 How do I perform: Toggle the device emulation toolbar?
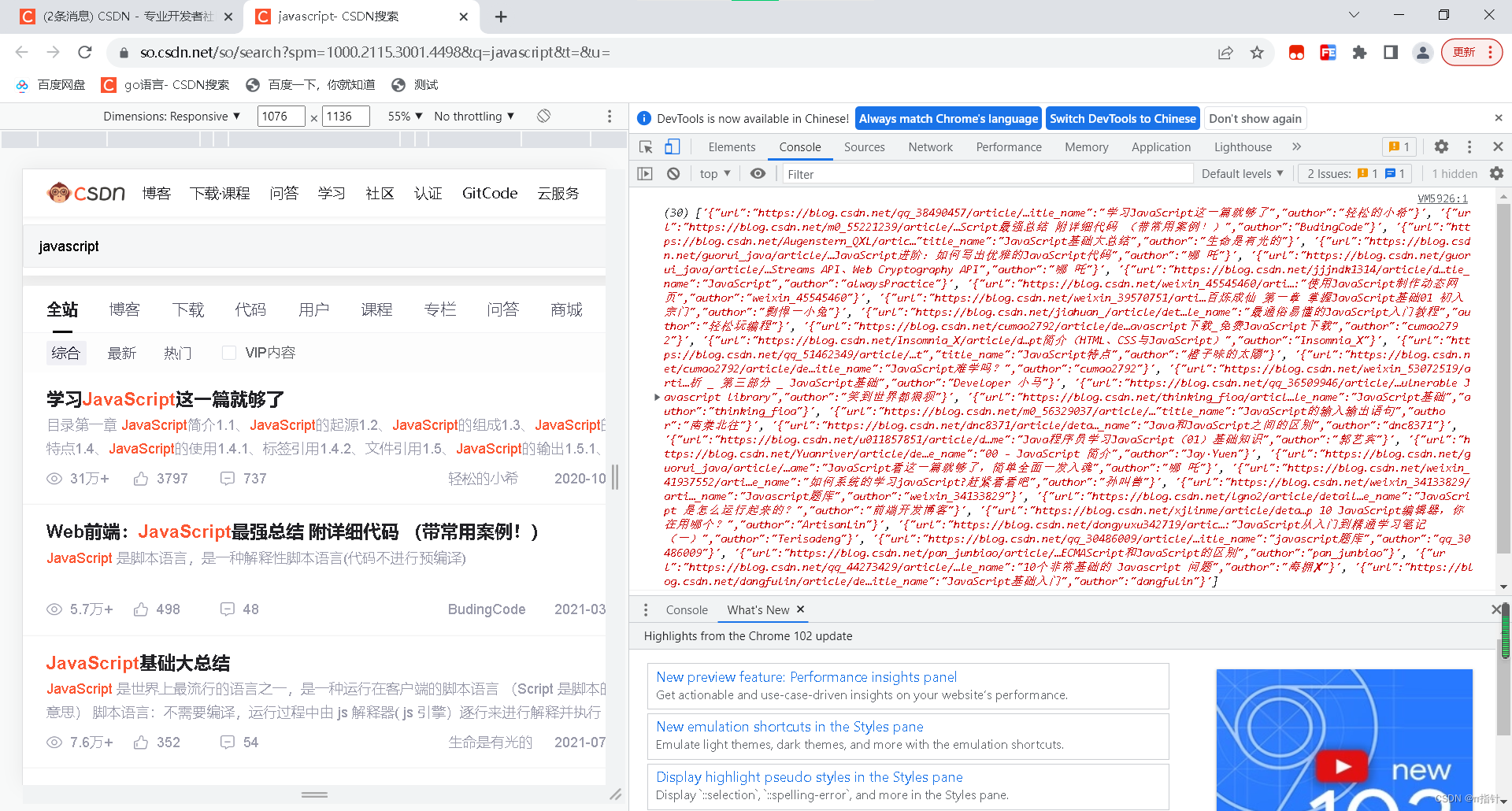click(672, 146)
